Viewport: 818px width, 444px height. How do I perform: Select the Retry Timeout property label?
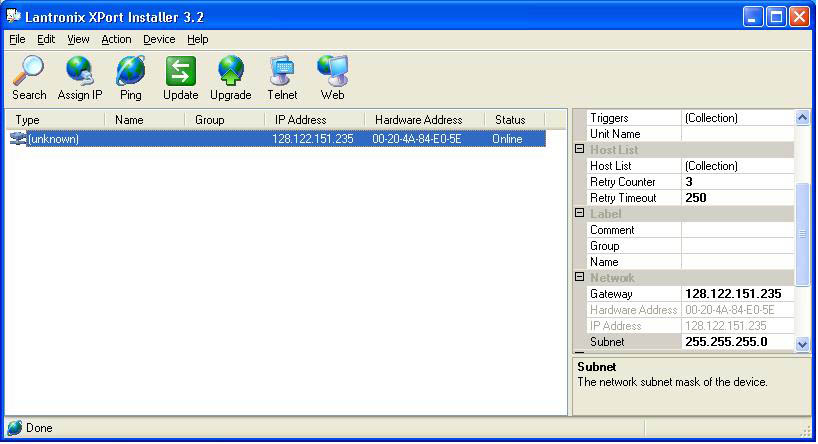623,198
